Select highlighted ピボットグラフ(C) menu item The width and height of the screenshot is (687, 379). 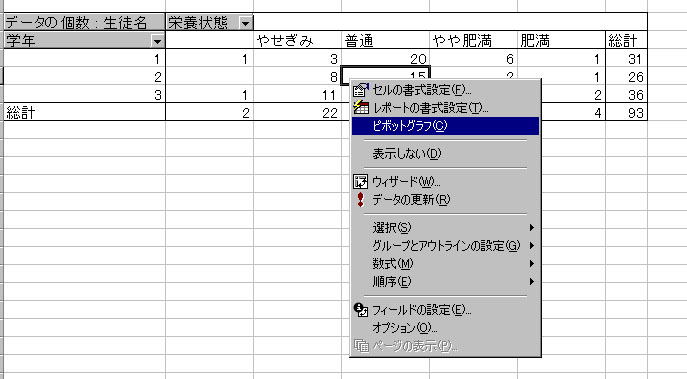445,126
